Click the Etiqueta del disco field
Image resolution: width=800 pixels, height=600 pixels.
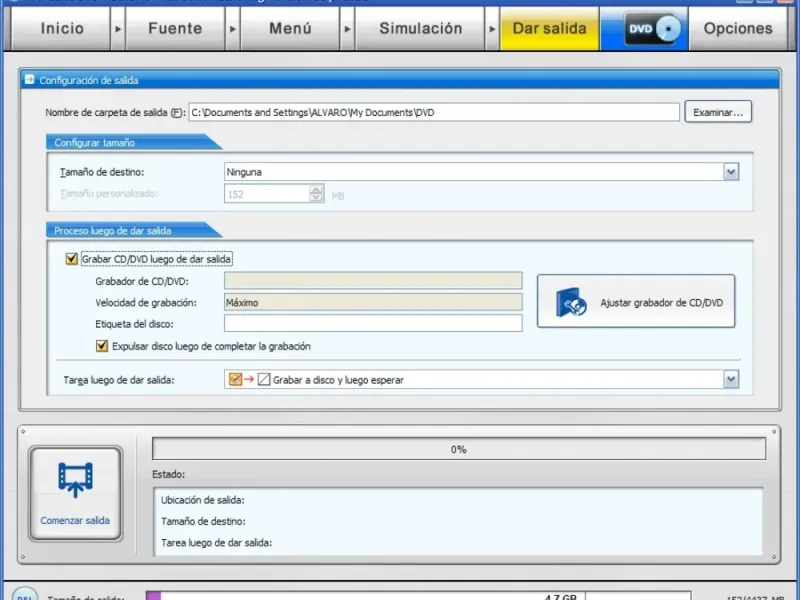tap(373, 323)
